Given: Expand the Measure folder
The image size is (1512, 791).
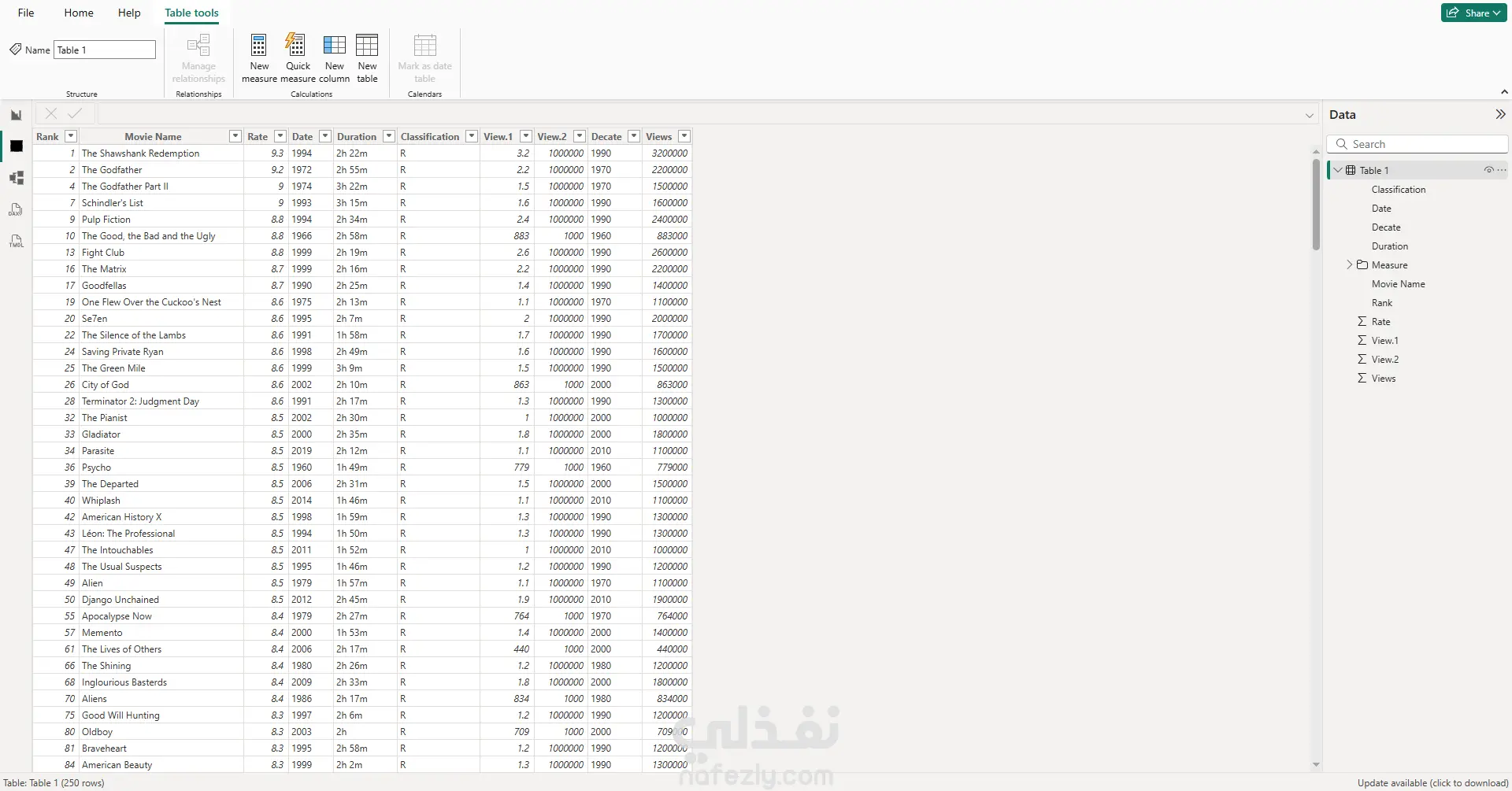Looking at the screenshot, I should coord(1349,264).
